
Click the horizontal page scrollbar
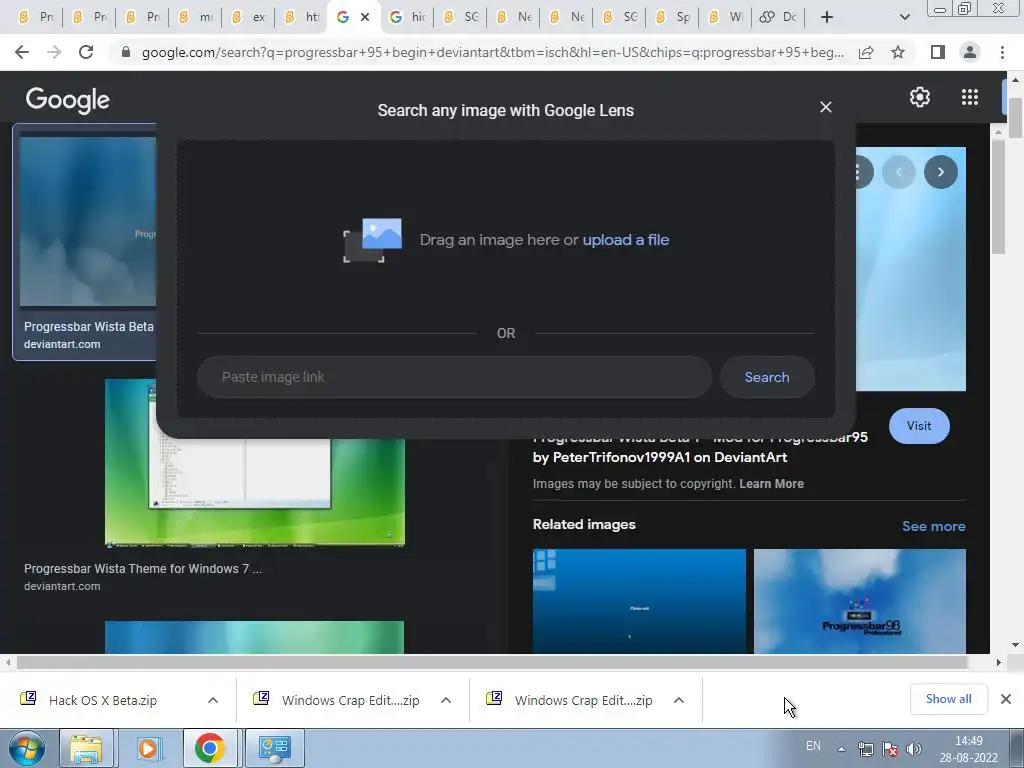(x=492, y=662)
